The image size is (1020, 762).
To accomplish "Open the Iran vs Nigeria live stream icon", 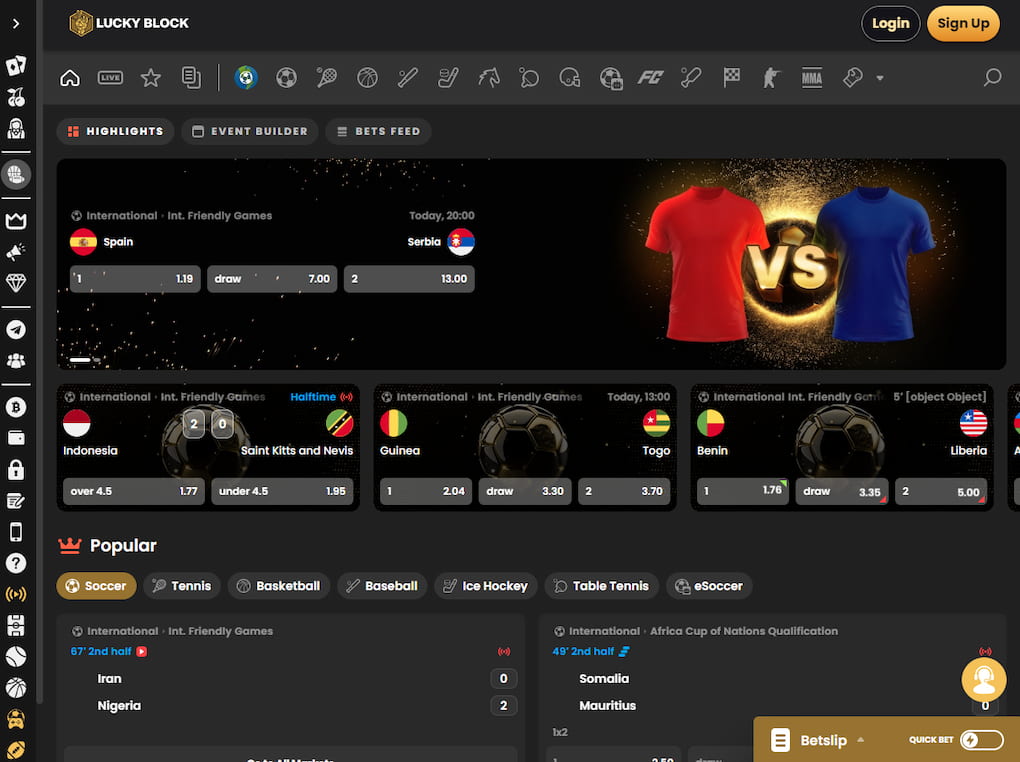I will pyautogui.click(x=142, y=651).
